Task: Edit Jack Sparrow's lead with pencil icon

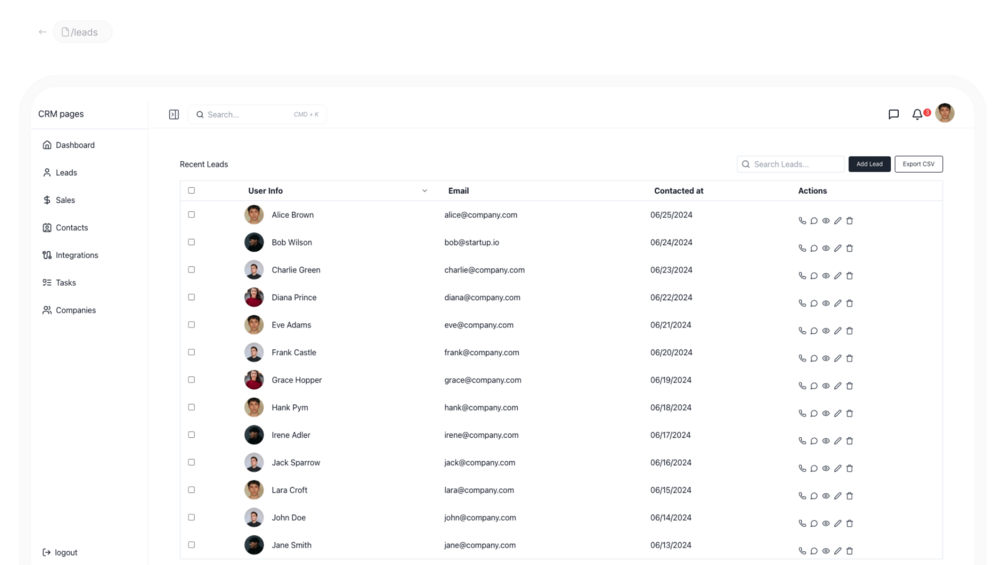Action: 838,468
